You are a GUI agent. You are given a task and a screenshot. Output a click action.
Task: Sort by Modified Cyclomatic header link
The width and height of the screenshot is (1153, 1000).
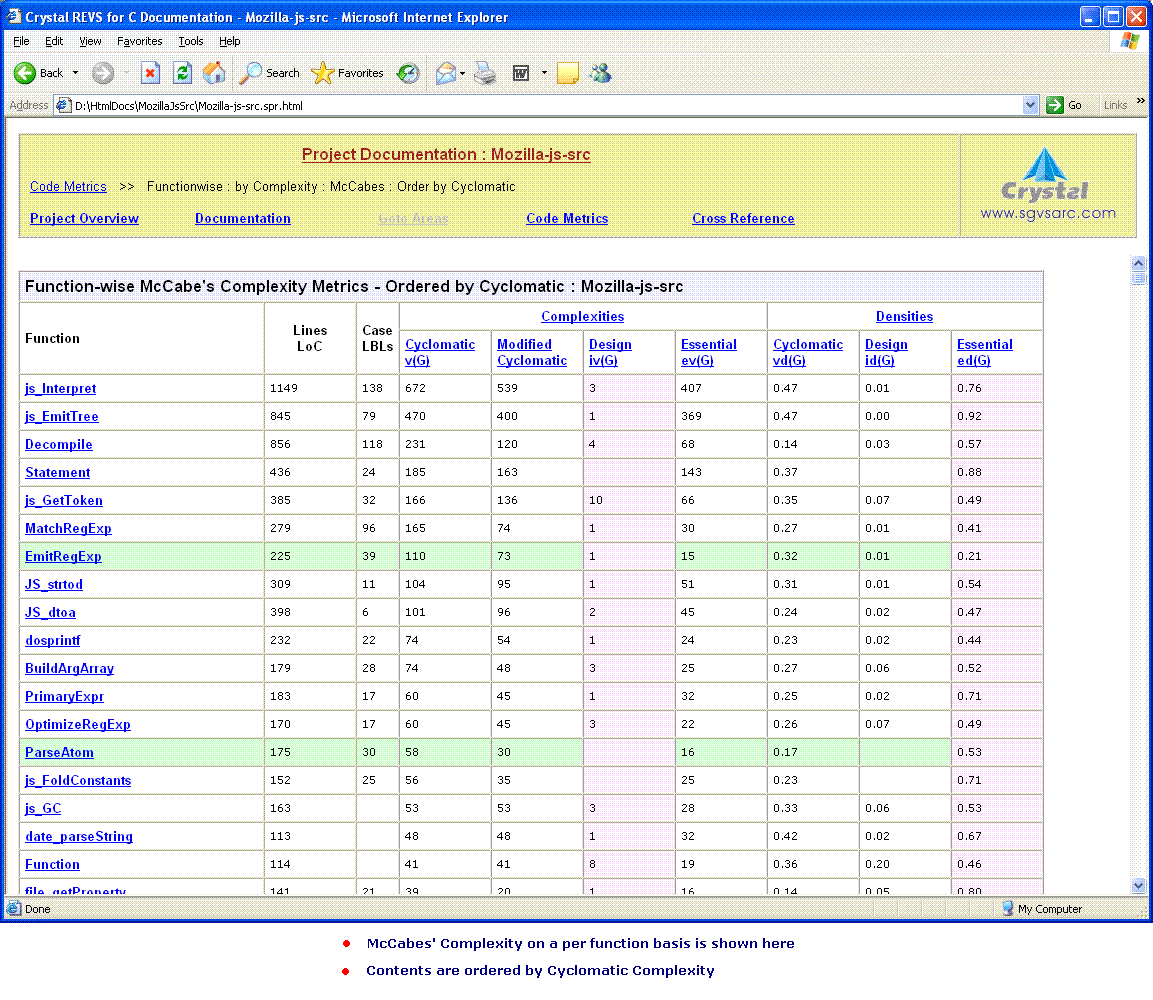click(532, 352)
